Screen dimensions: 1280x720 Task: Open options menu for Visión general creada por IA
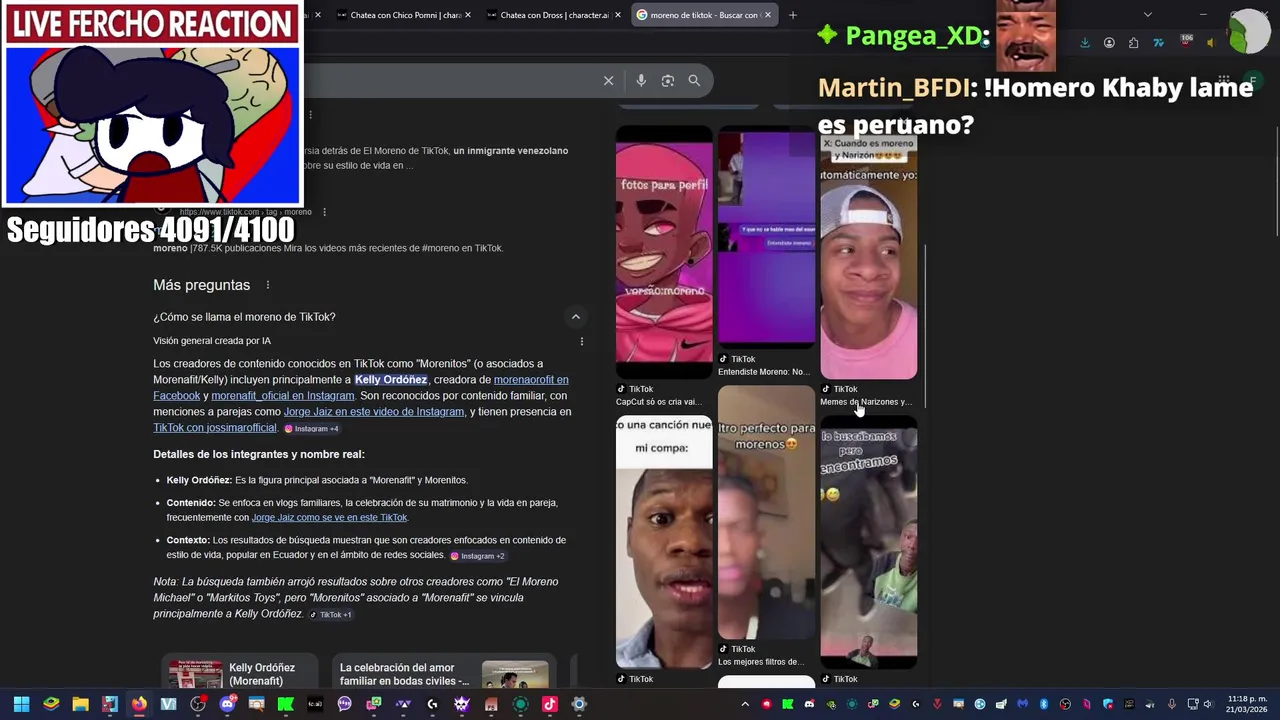tap(582, 341)
